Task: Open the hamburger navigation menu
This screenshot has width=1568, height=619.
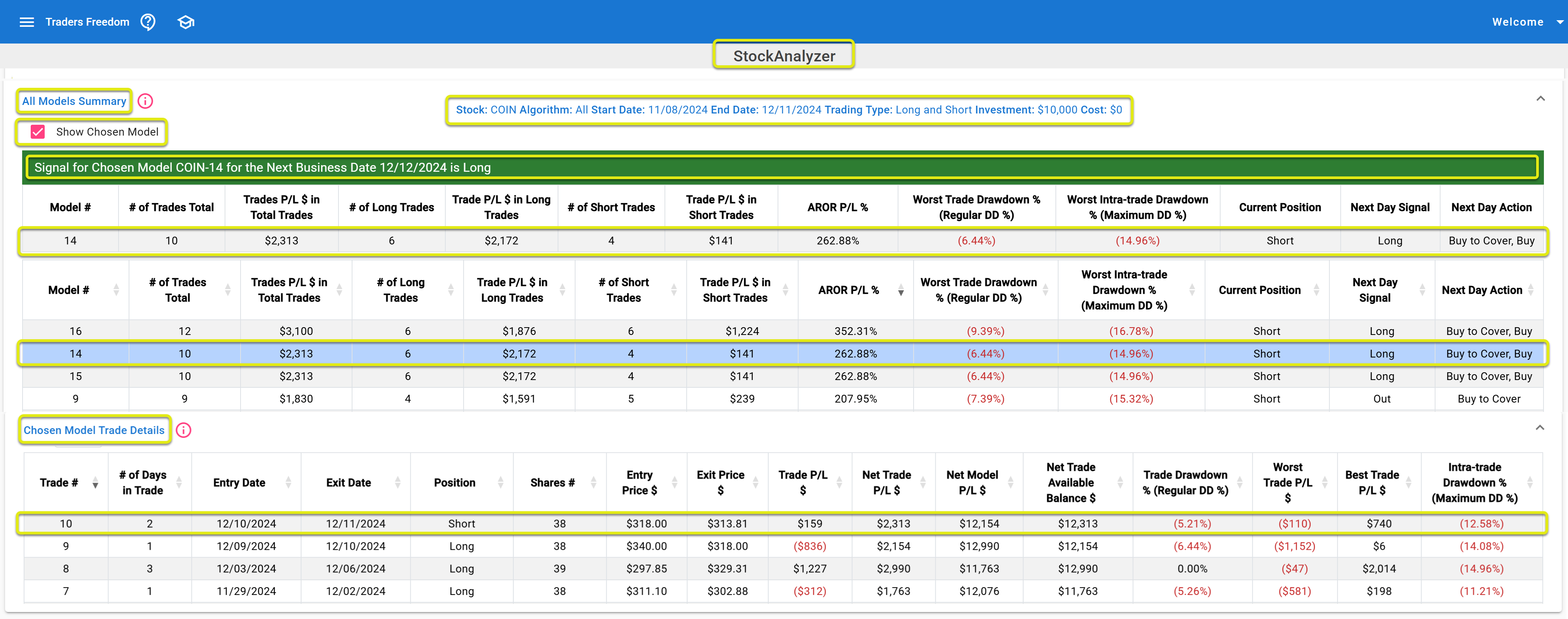Action: tap(27, 22)
